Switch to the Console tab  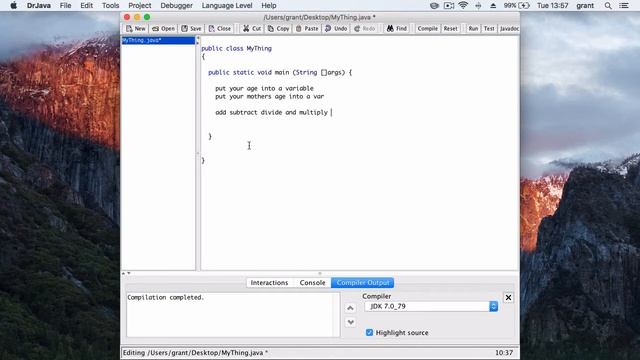point(312,282)
